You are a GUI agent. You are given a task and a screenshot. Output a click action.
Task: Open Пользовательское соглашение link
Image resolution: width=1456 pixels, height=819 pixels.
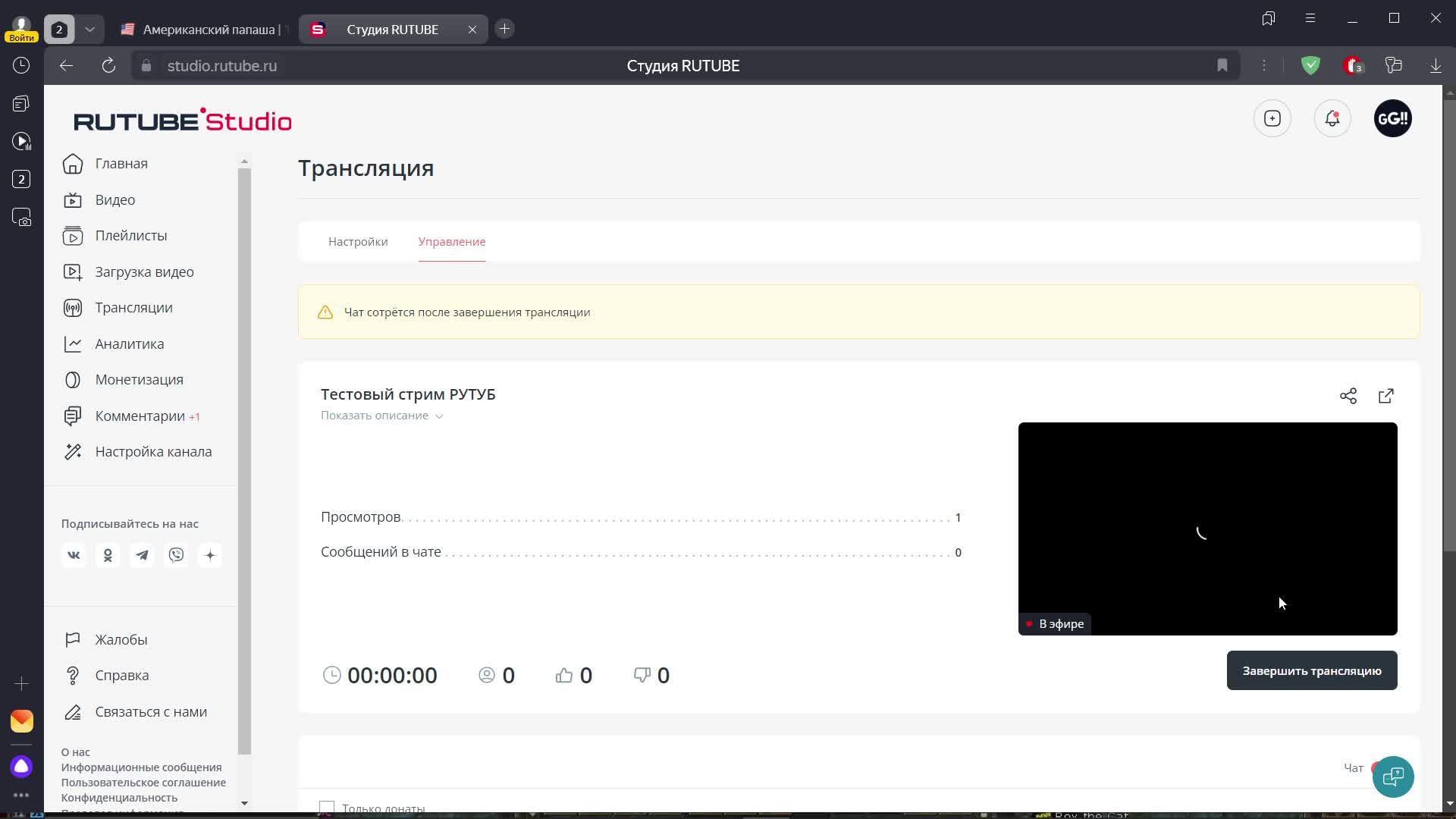[144, 783]
